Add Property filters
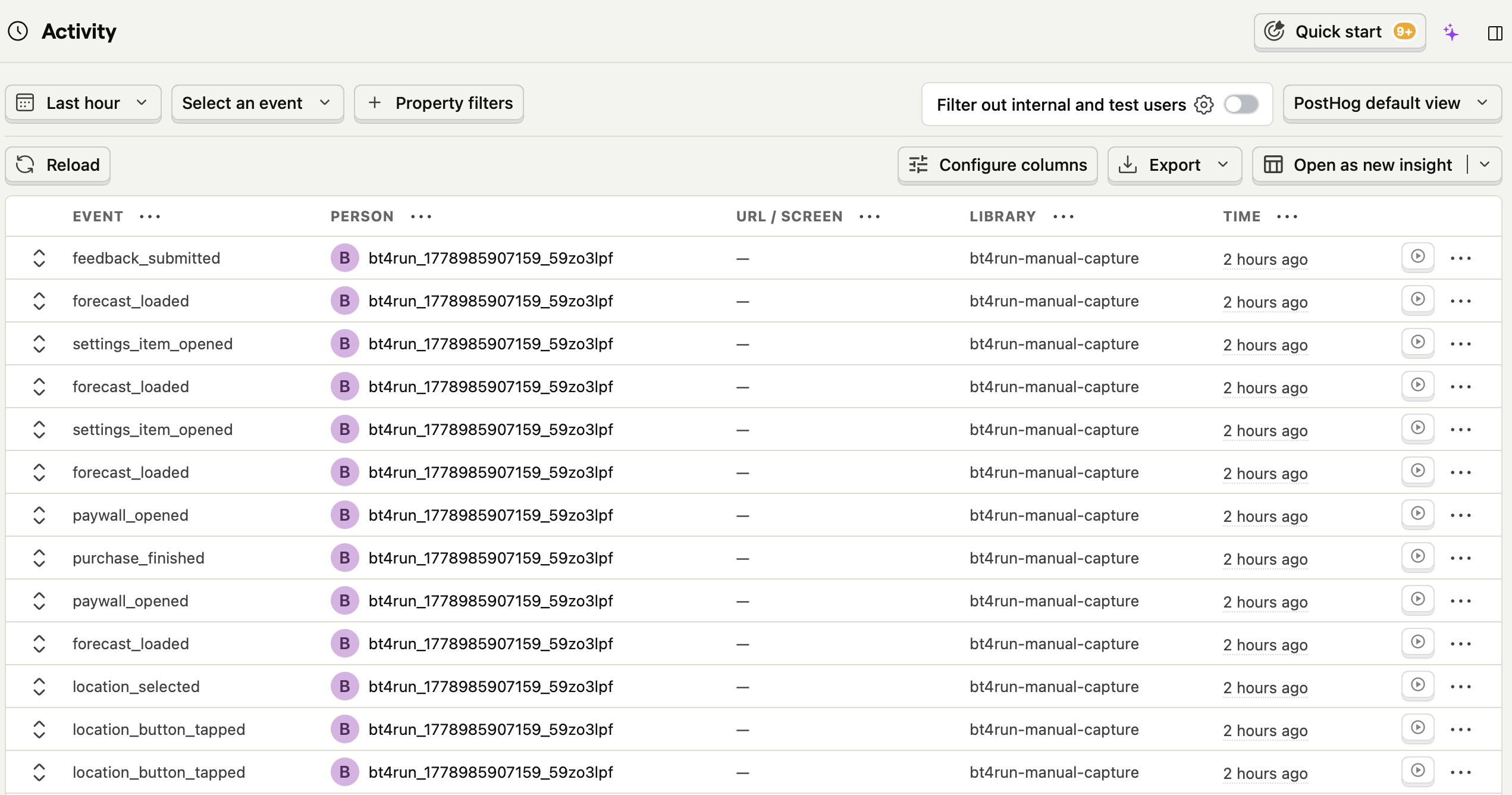The height and width of the screenshot is (795, 1512). point(439,104)
